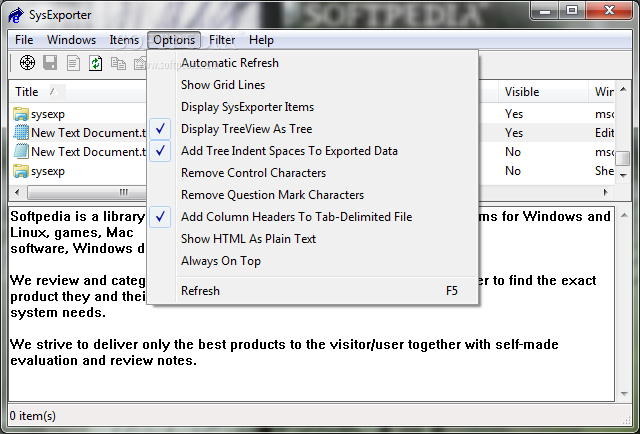The width and height of the screenshot is (640, 434).
Task: Click the left arrow of horizontal scrollbar
Action: coord(17,192)
